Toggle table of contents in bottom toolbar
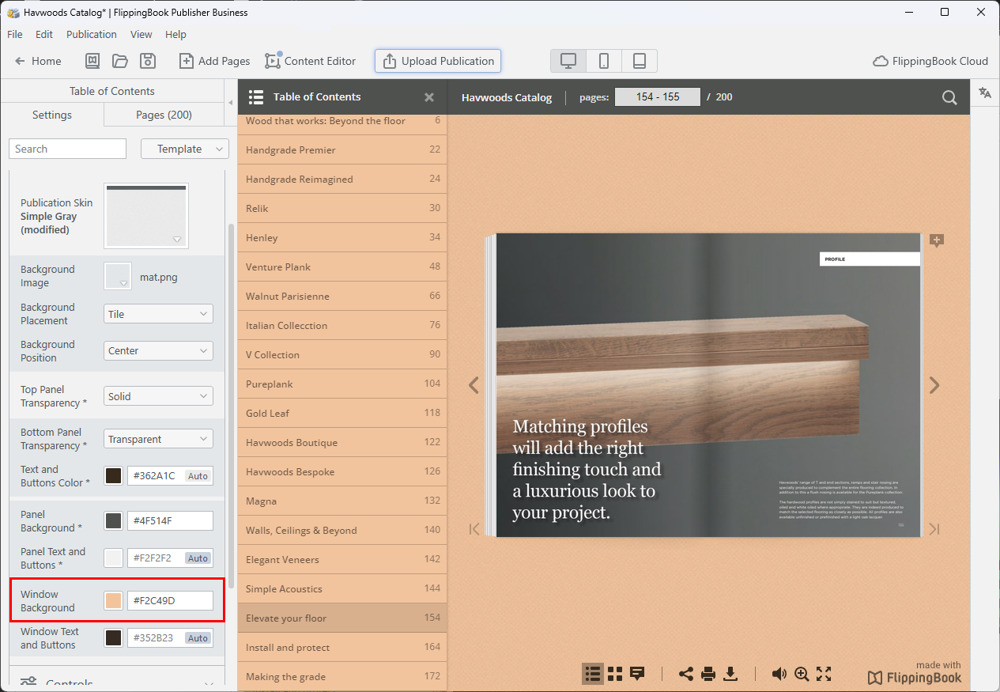Image resolution: width=1000 pixels, height=692 pixels. [x=592, y=674]
